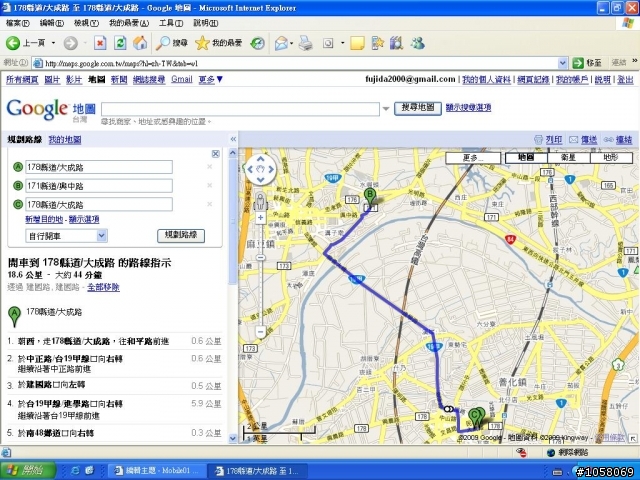Click the Stop loading icon
640x480 pixels.
[100, 43]
